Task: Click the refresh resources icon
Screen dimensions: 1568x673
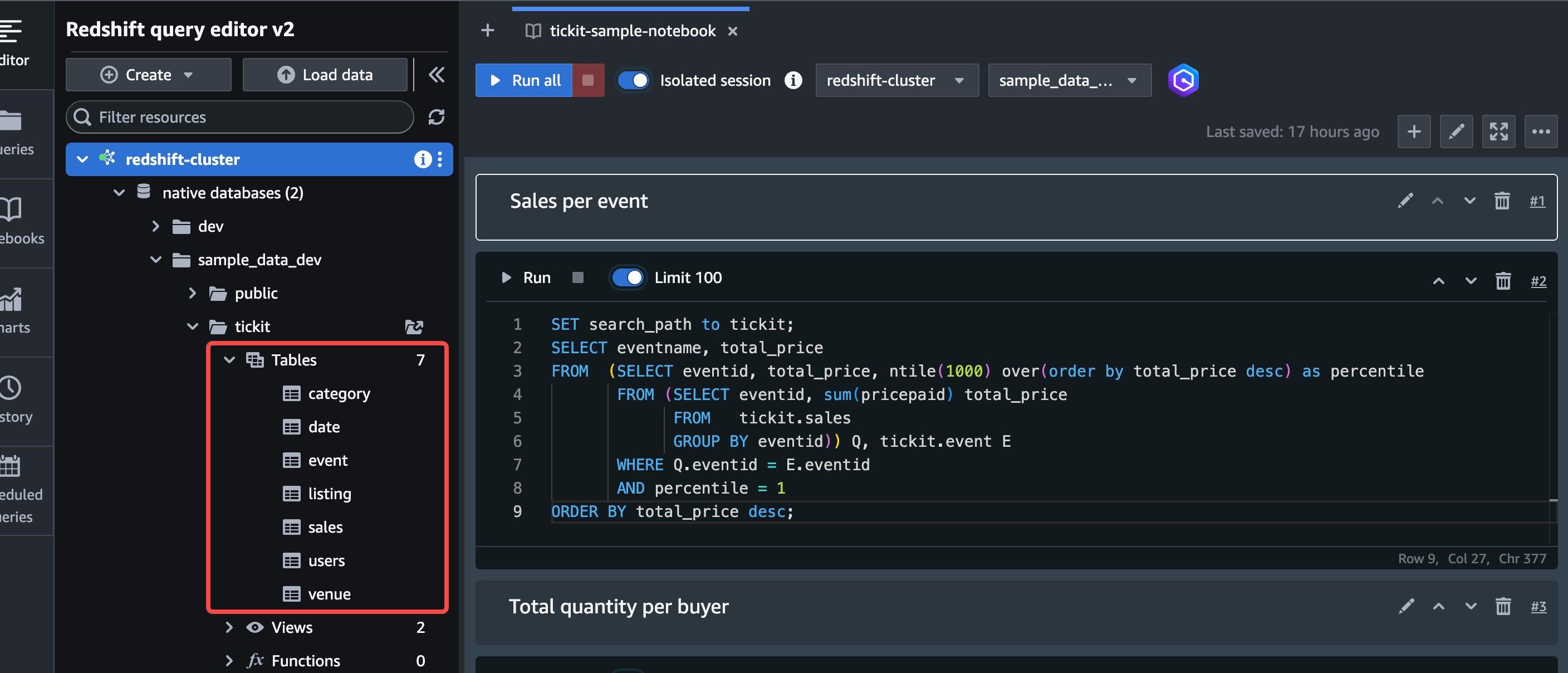Action: pyautogui.click(x=436, y=117)
